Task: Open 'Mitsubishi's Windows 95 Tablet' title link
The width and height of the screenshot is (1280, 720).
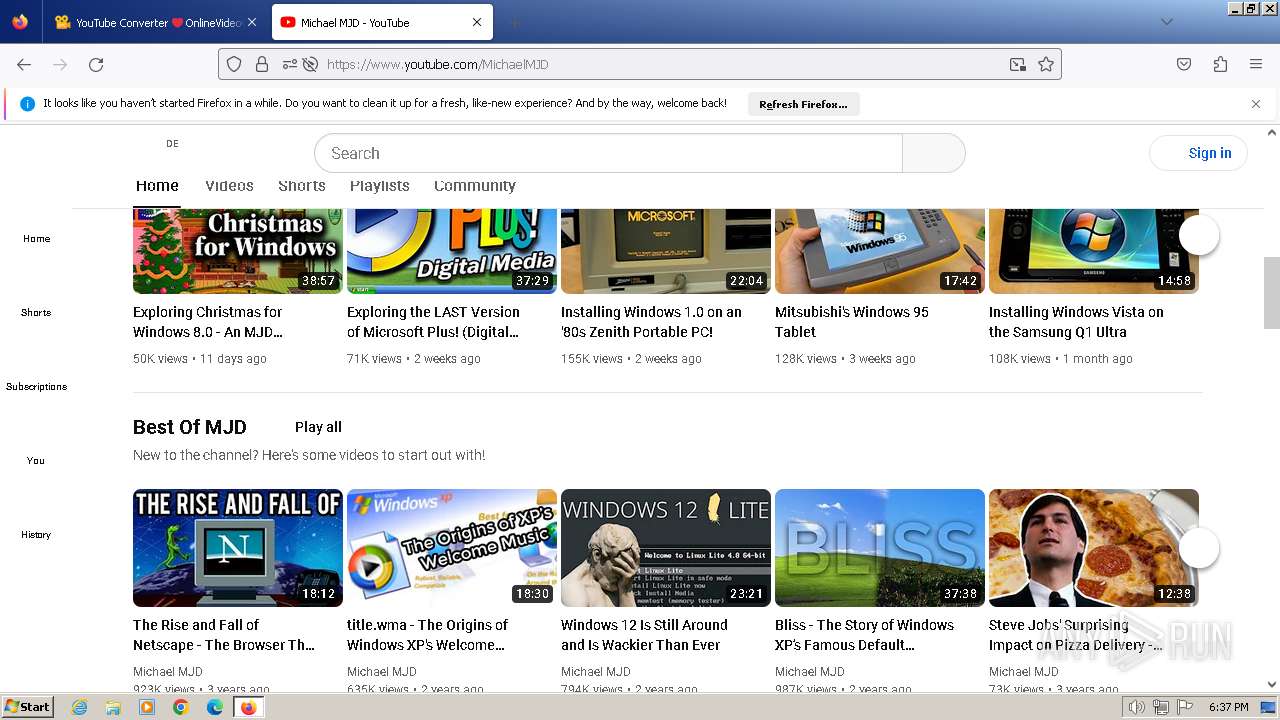Action: [x=852, y=322]
